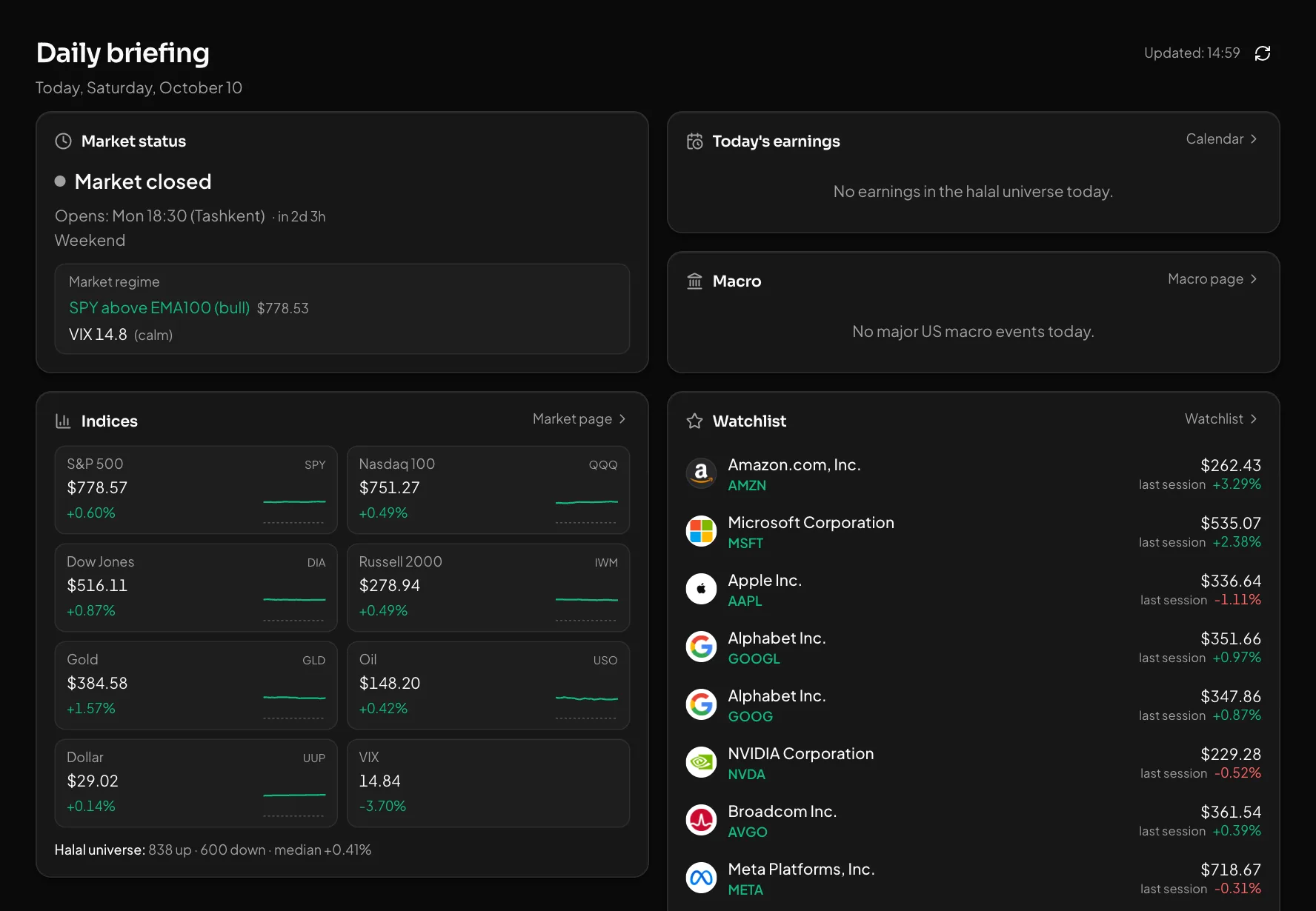The width and height of the screenshot is (1316, 911).
Task: Click the Google logo in the GOOG row
Action: pos(701,704)
